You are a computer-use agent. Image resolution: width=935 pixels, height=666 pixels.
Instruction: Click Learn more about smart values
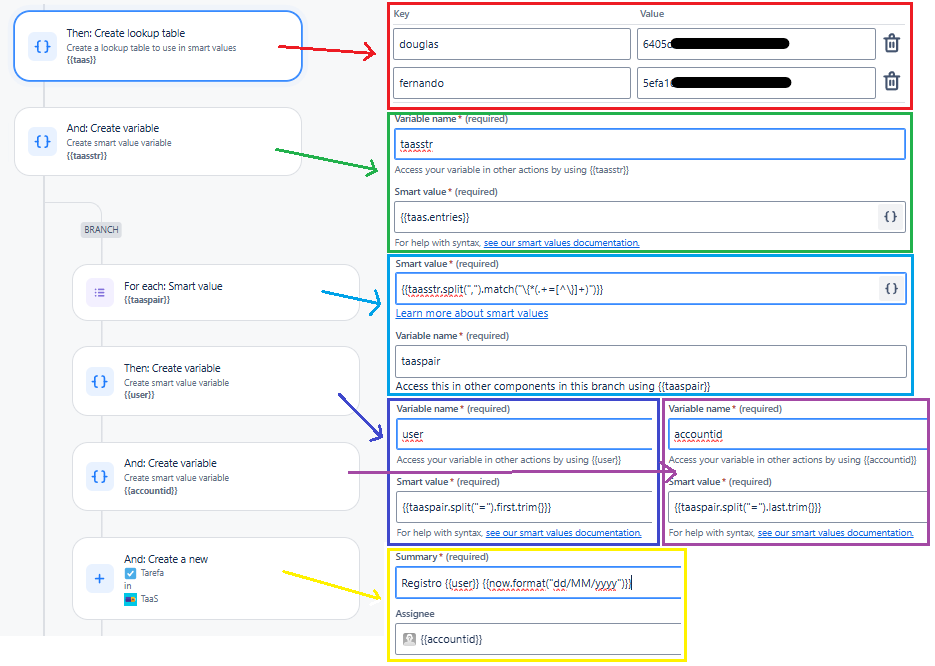point(471,313)
